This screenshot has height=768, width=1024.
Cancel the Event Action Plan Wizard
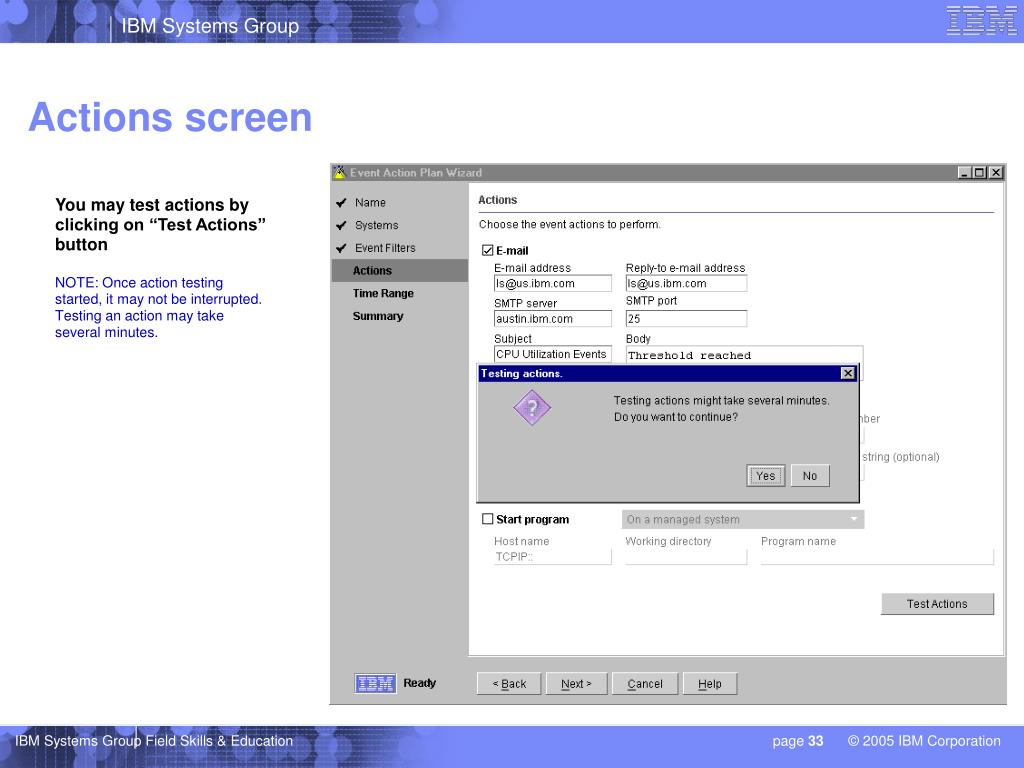(645, 684)
